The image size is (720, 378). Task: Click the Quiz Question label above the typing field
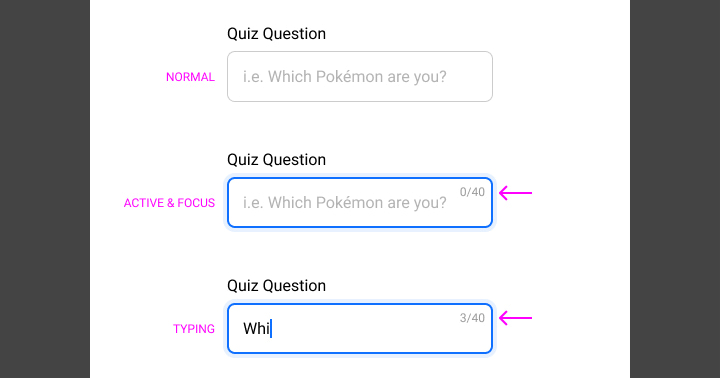point(276,285)
